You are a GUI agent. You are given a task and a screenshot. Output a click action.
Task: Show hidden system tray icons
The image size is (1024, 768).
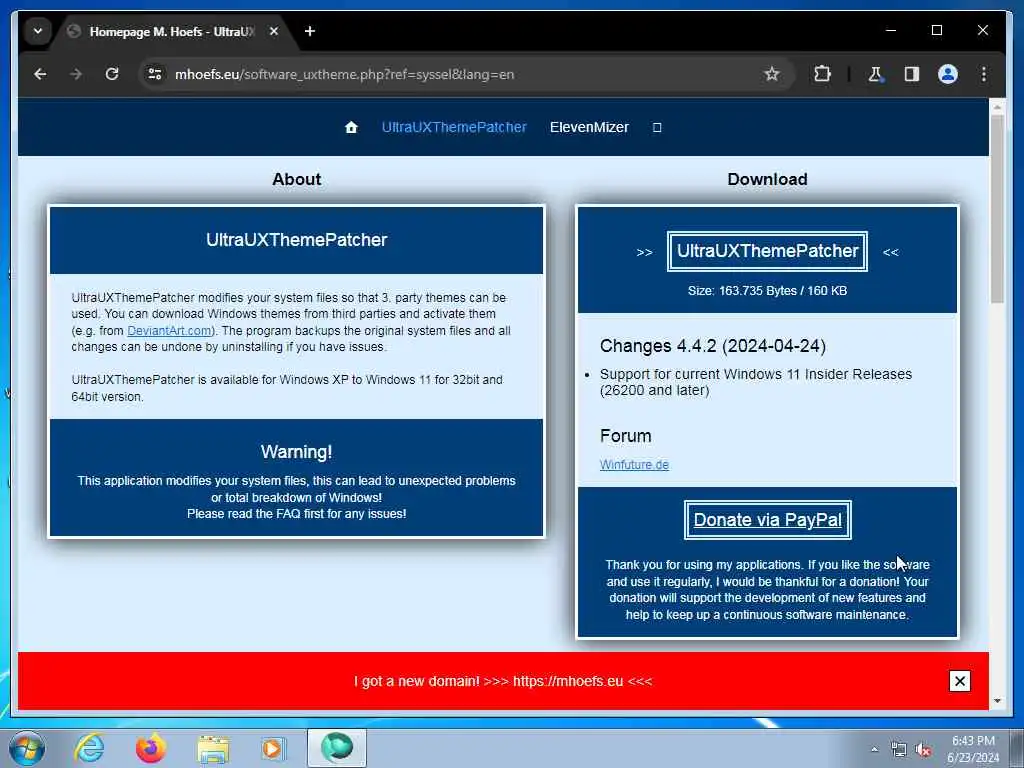(874, 749)
